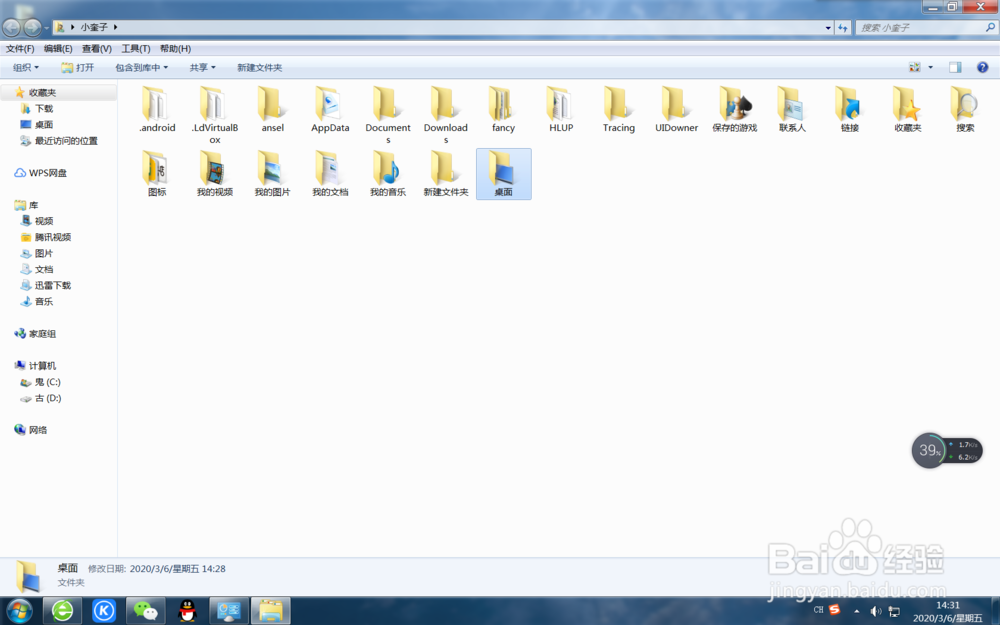
Task: Open the AppData folder
Action: [330, 109]
